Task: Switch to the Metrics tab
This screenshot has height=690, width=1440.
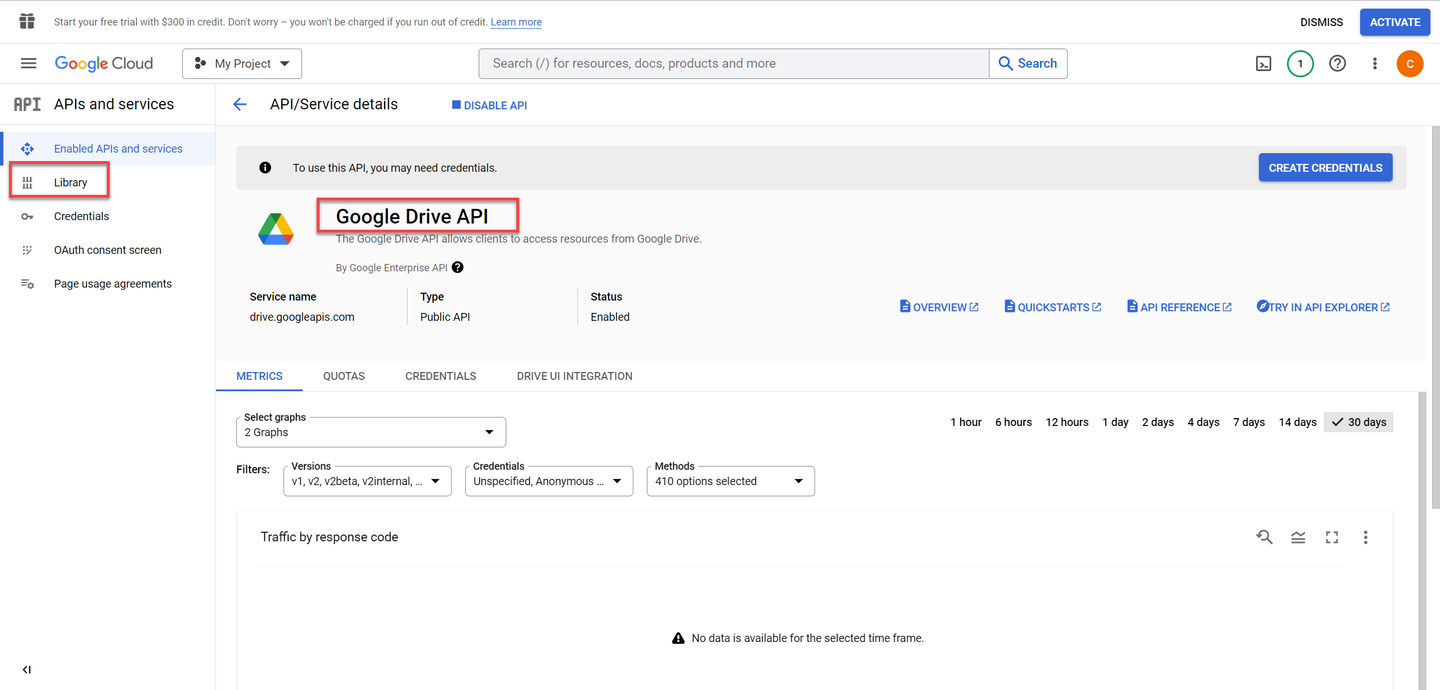Action: (259, 376)
